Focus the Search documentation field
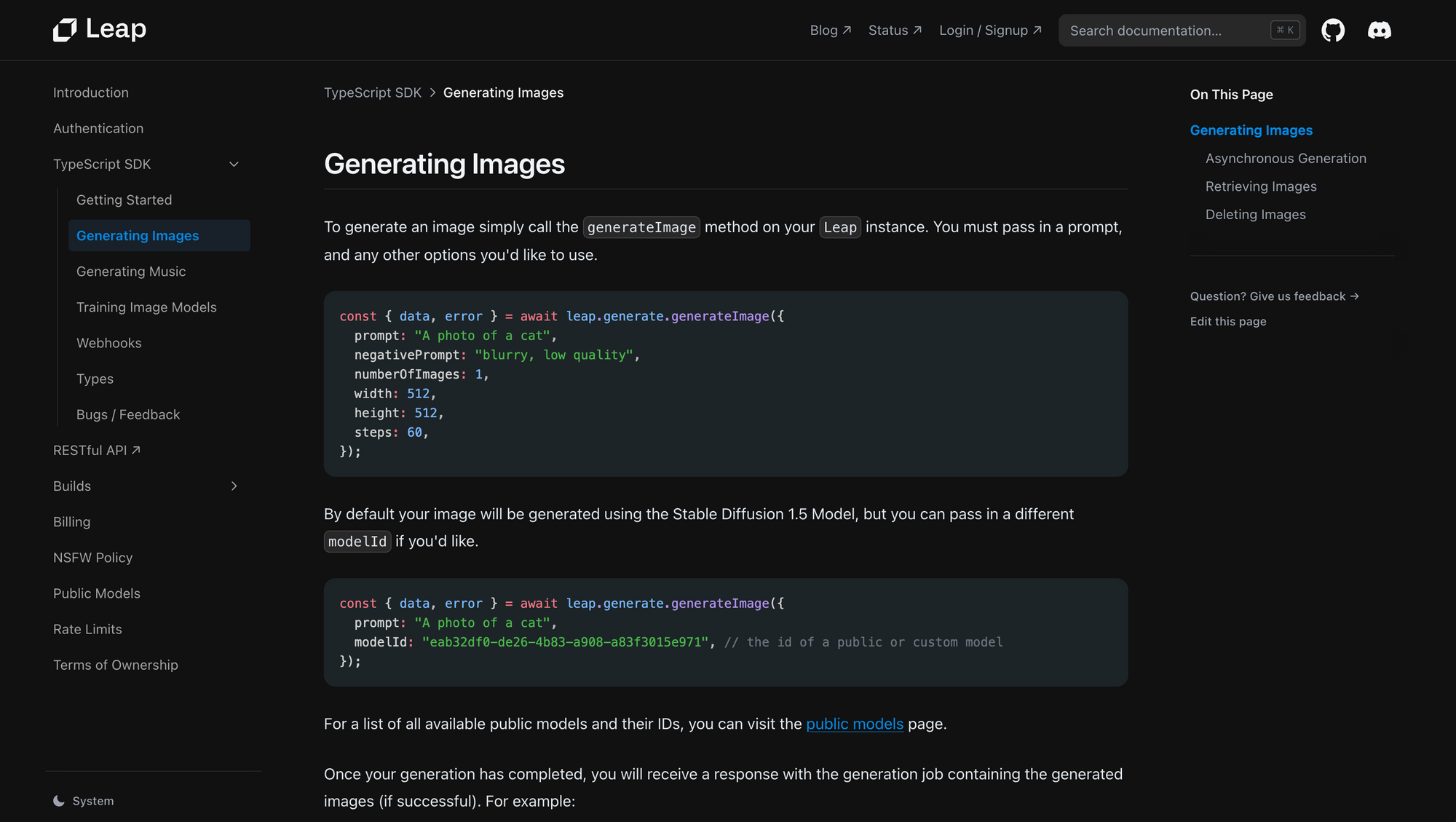This screenshot has height=822, width=1456. [1165, 31]
